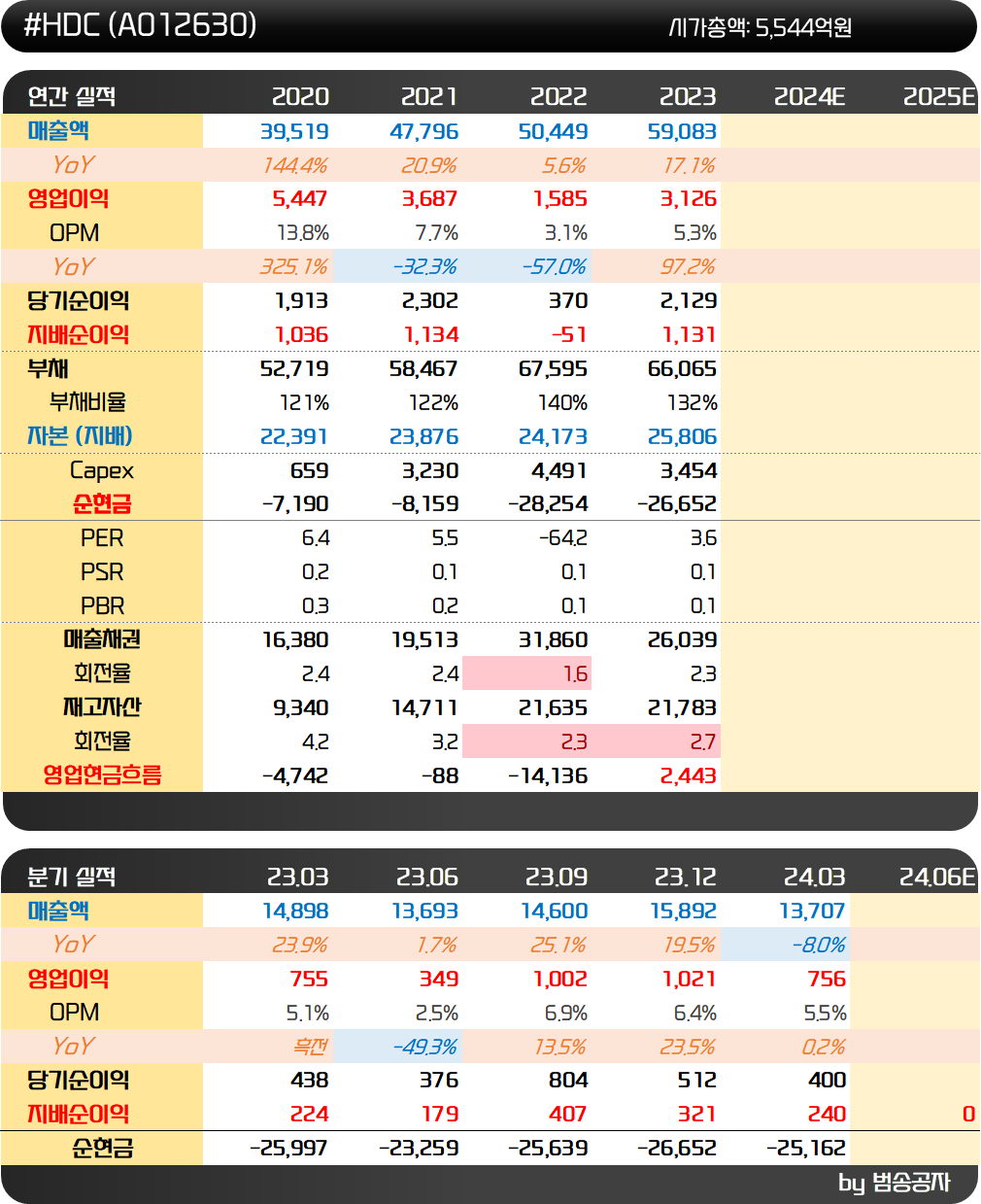Click the OPM value 3.1%
The width and height of the screenshot is (981, 1204).
565,233
